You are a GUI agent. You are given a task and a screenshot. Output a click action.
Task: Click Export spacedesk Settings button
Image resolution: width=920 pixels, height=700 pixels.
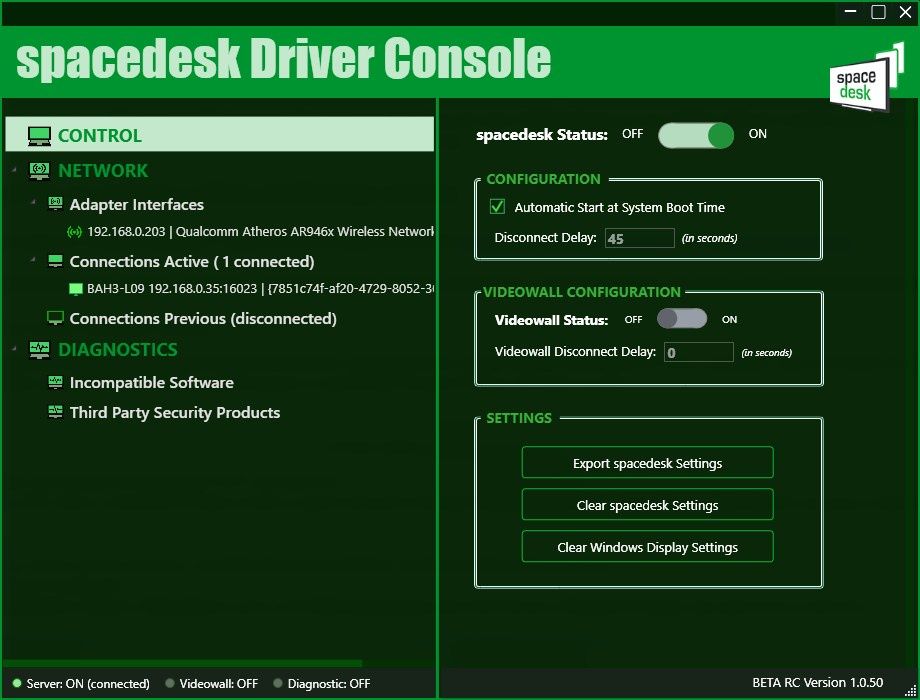click(x=647, y=463)
